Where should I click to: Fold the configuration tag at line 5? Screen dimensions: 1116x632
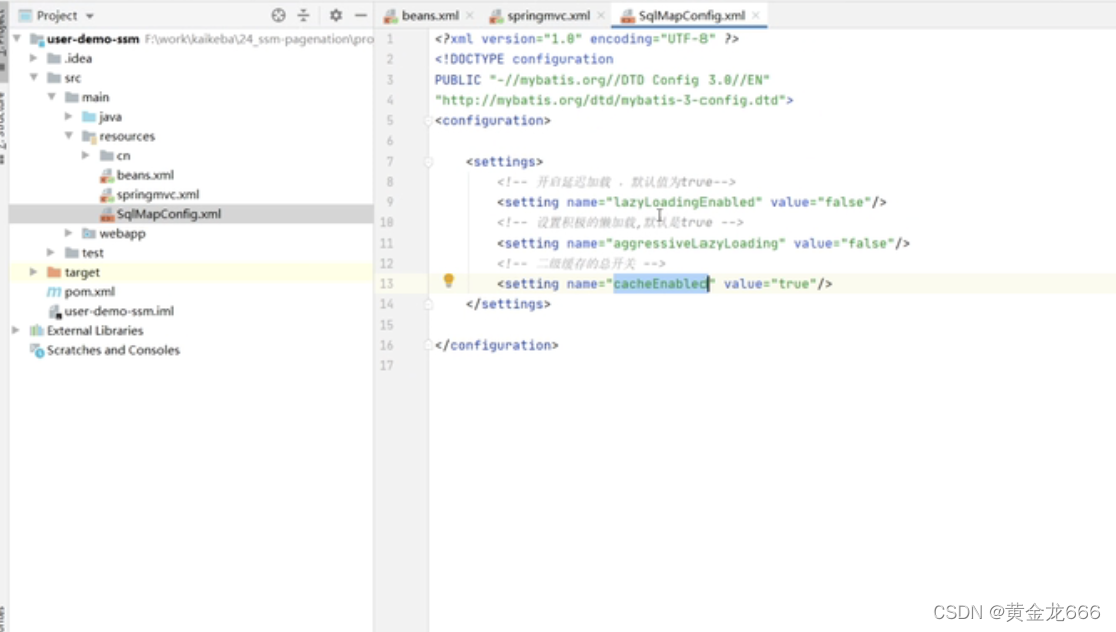tap(428, 121)
